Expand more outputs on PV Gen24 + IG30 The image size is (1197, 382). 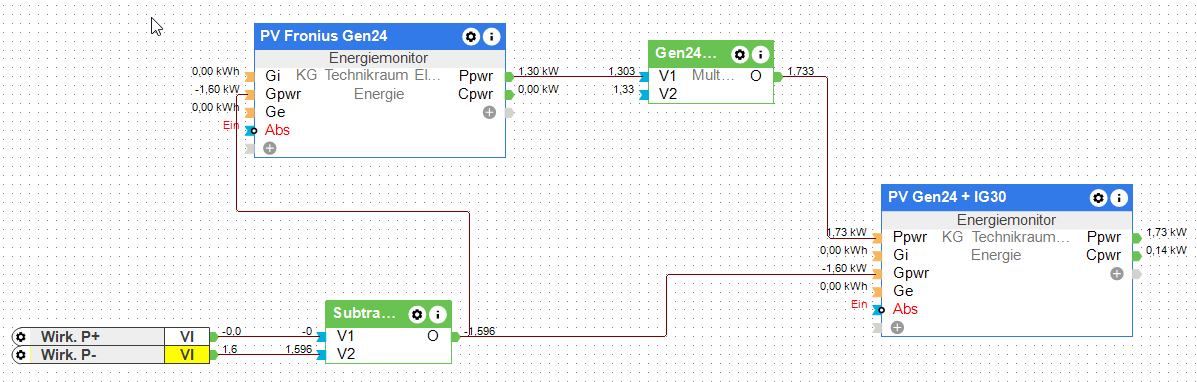(x=1117, y=274)
